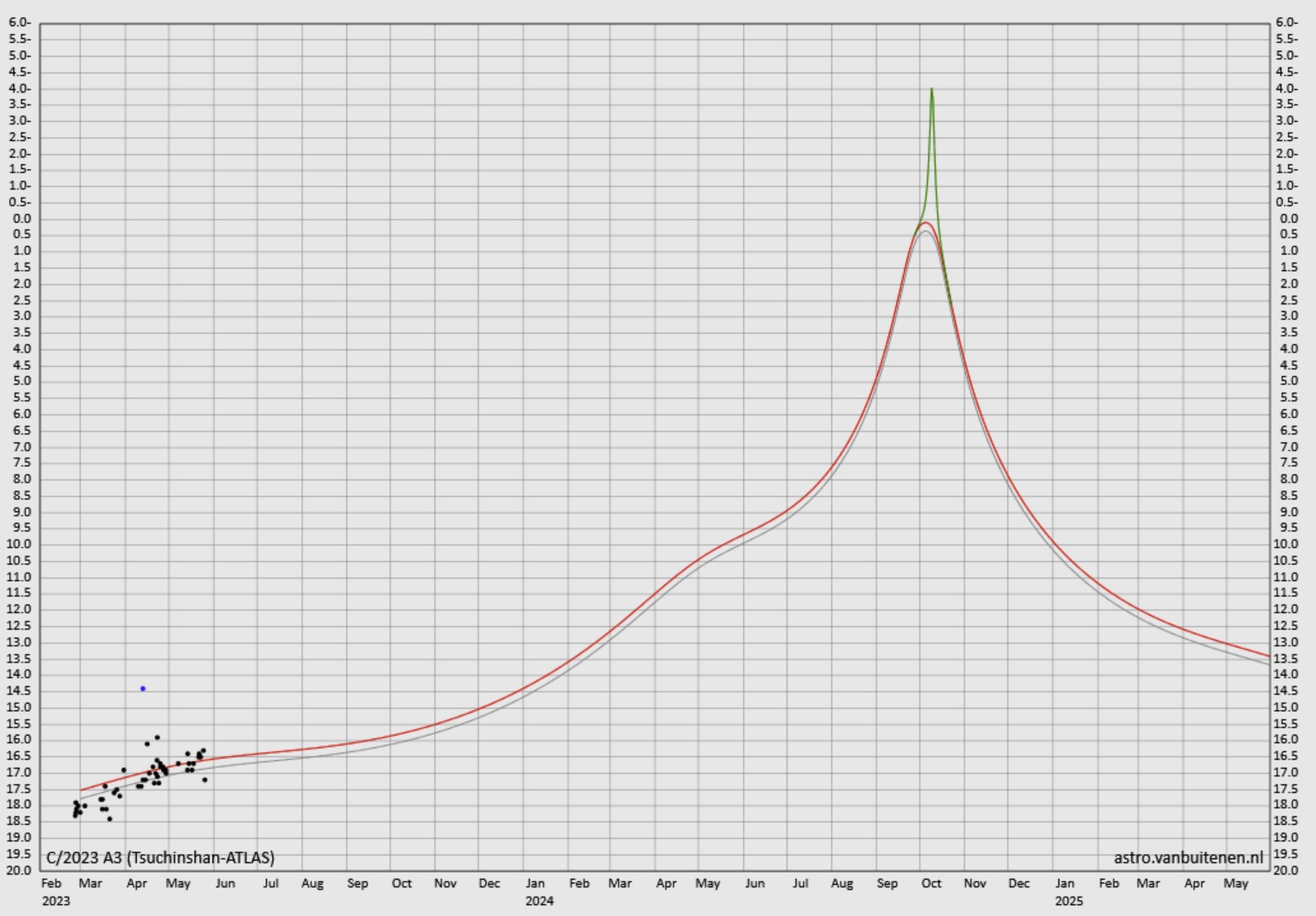Select the 2024 year label on time axis
The height and width of the screenshot is (916, 1316).
(539, 901)
